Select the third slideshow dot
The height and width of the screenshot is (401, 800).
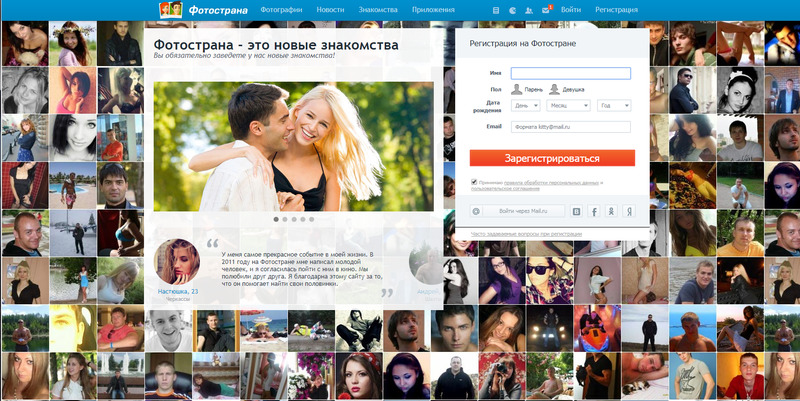pyautogui.click(x=293, y=219)
